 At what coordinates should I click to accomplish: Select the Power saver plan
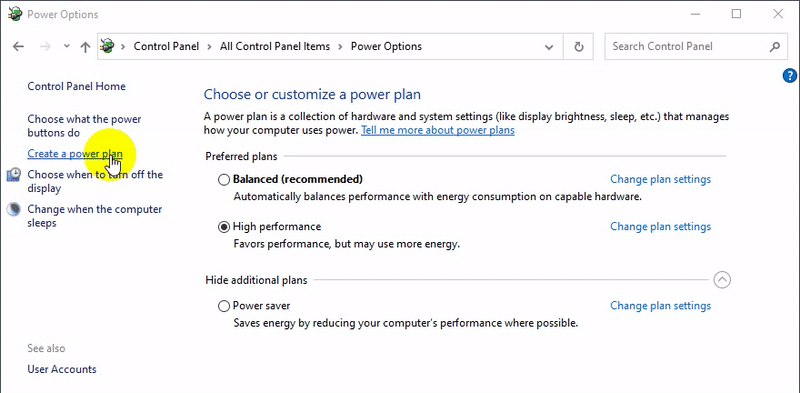[223, 306]
